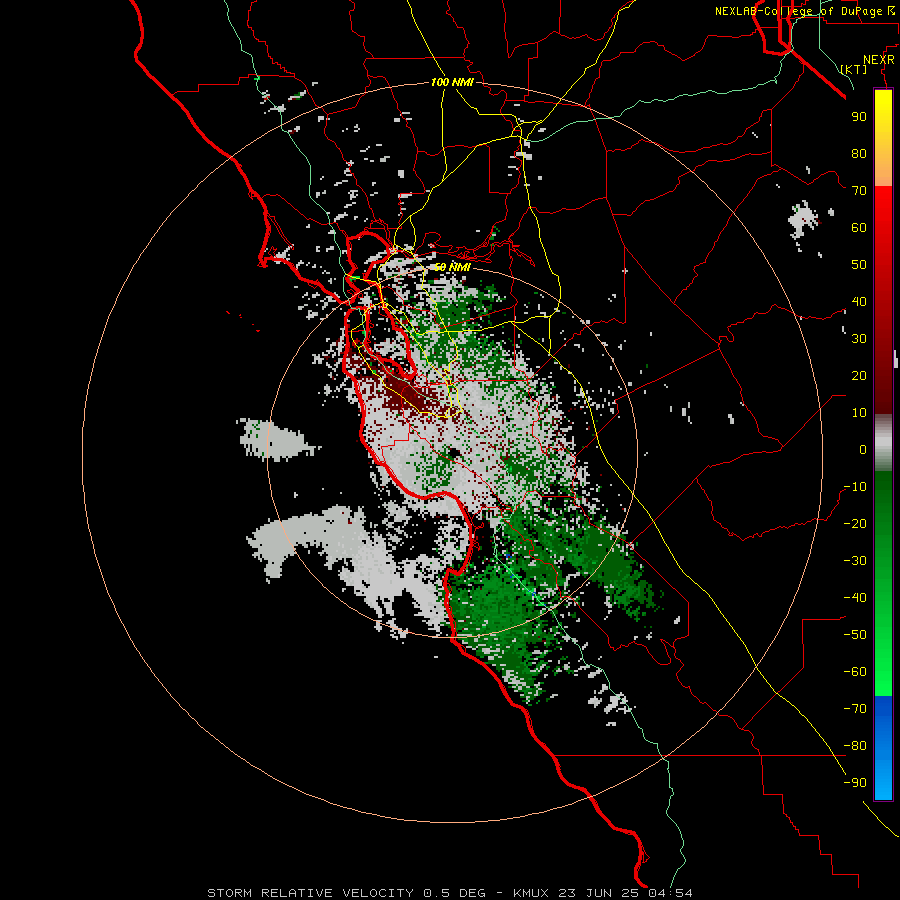
Task: Click the "100 NMI" range ring label
Action: [452, 82]
